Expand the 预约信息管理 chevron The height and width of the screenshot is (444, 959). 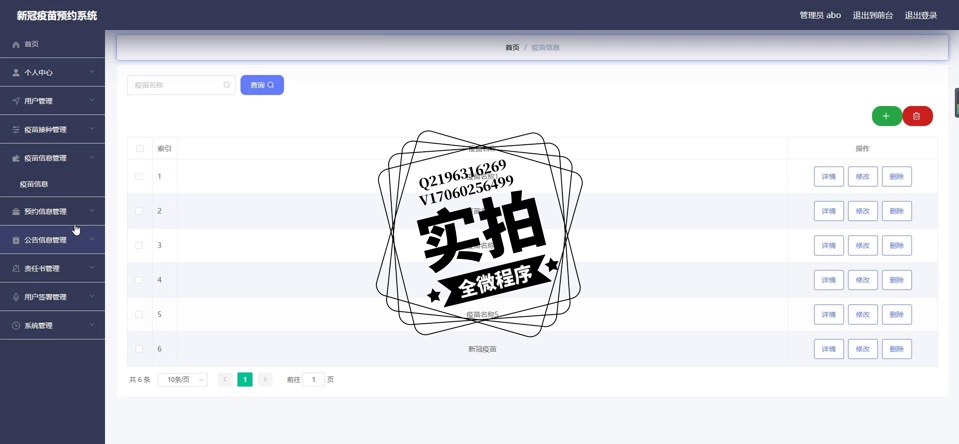pyautogui.click(x=92, y=211)
